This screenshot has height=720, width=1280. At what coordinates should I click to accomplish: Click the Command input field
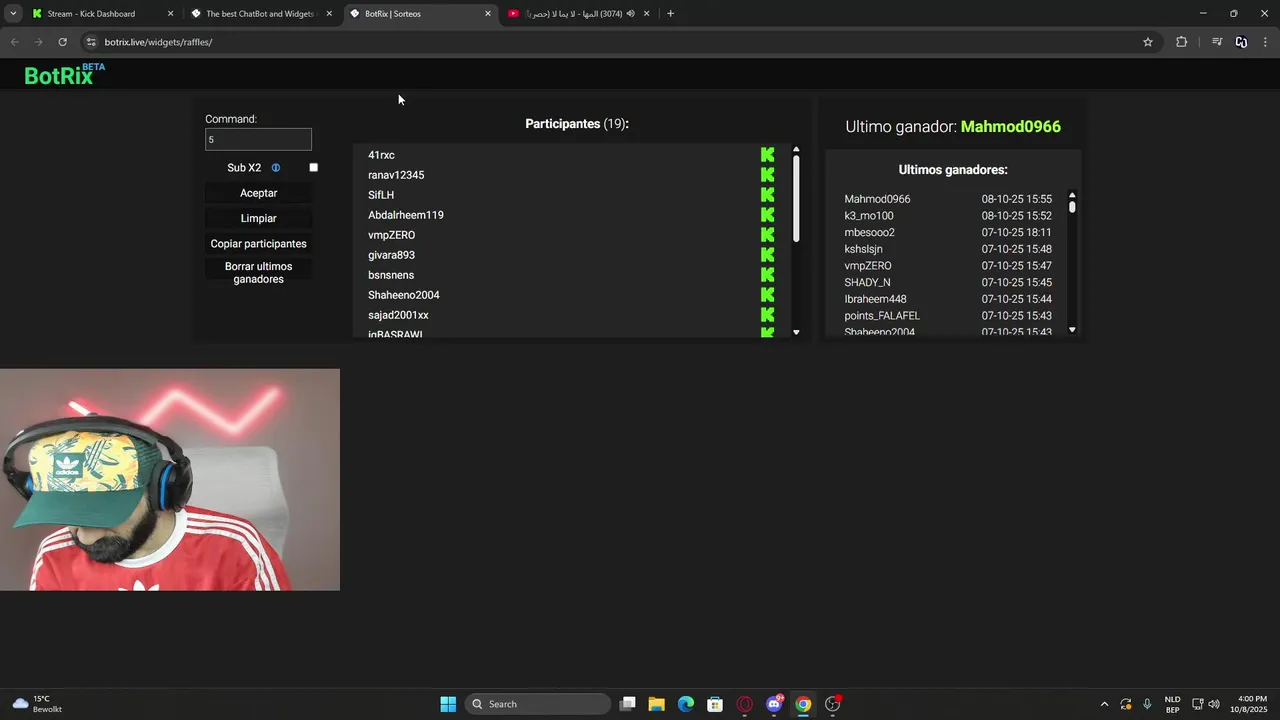click(258, 139)
